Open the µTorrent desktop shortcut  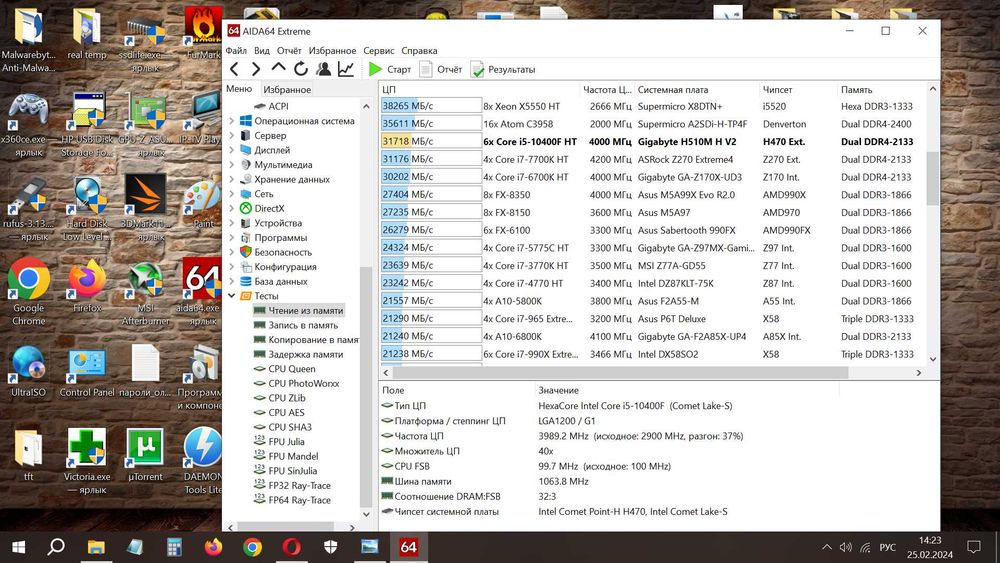pyautogui.click(x=145, y=454)
